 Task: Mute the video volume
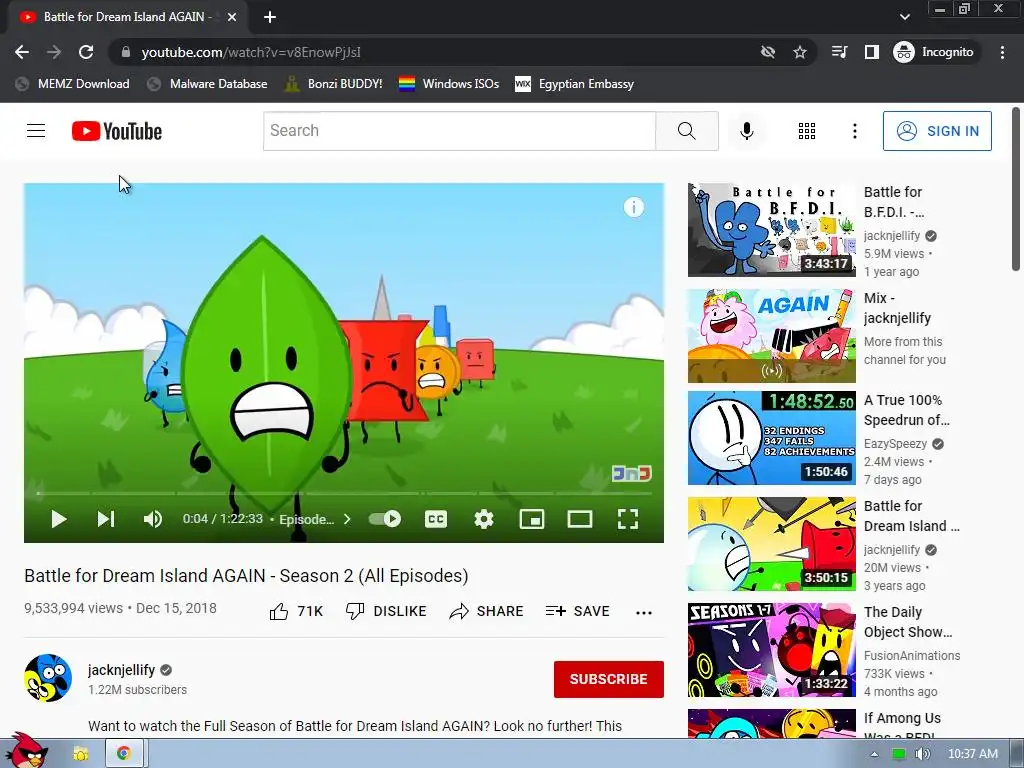coord(152,519)
